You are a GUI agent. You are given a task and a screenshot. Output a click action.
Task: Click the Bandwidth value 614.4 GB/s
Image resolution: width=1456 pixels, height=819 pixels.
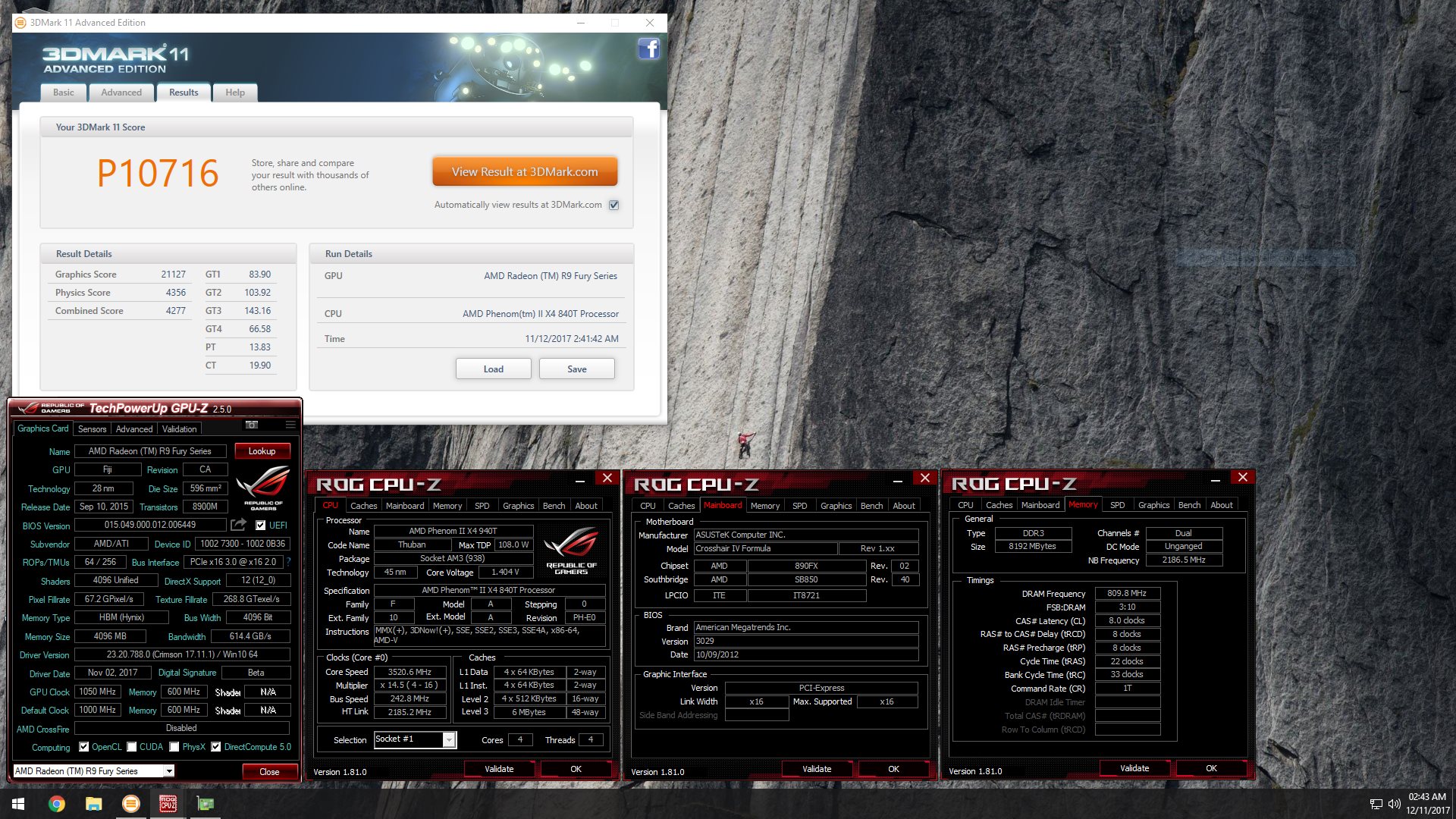pyautogui.click(x=250, y=636)
